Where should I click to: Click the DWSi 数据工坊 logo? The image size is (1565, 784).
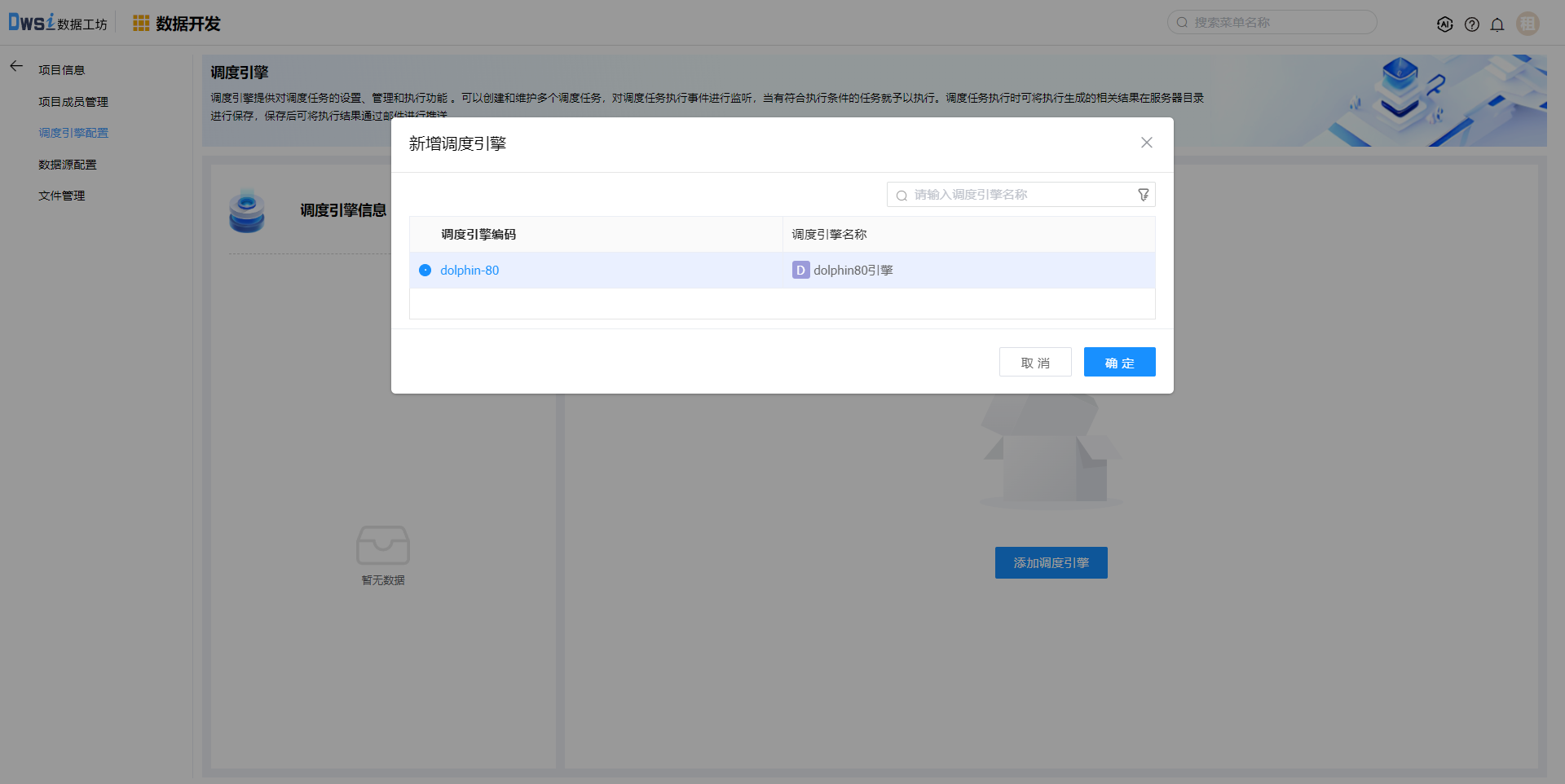[x=57, y=23]
